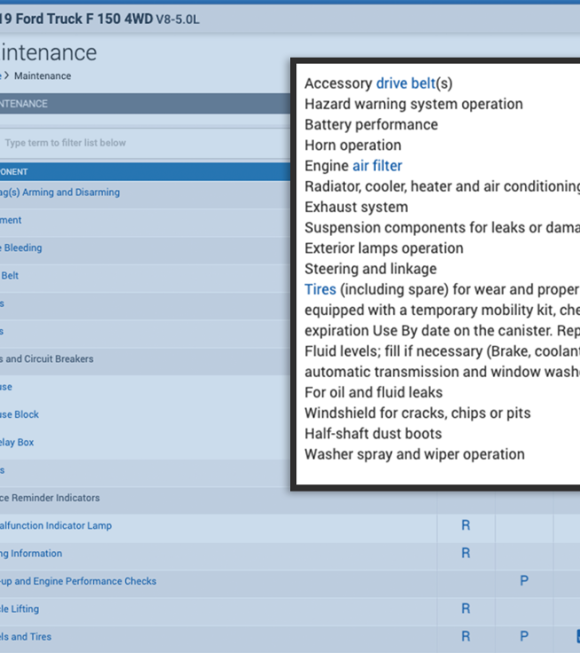Click 'Steering and linkage' text
The width and height of the screenshot is (580, 653).
point(371,269)
